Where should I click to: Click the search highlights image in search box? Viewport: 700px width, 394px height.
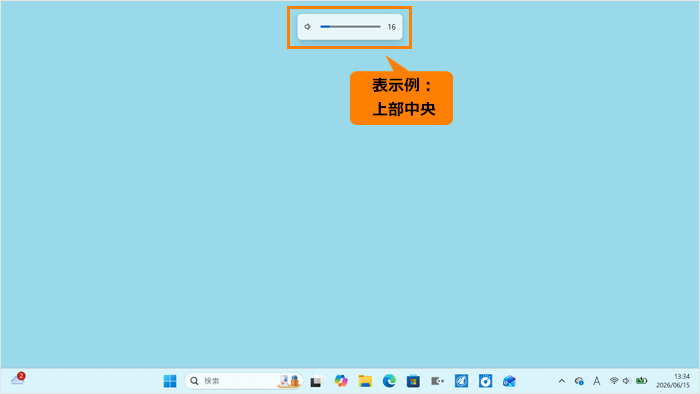coord(289,381)
